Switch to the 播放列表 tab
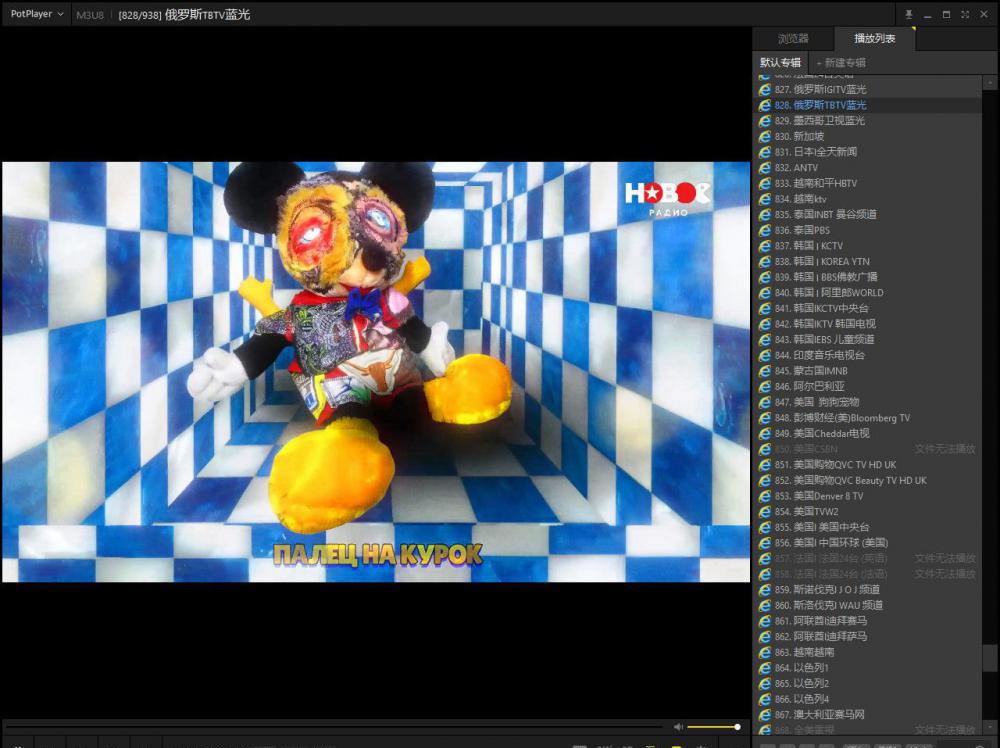 click(874, 39)
